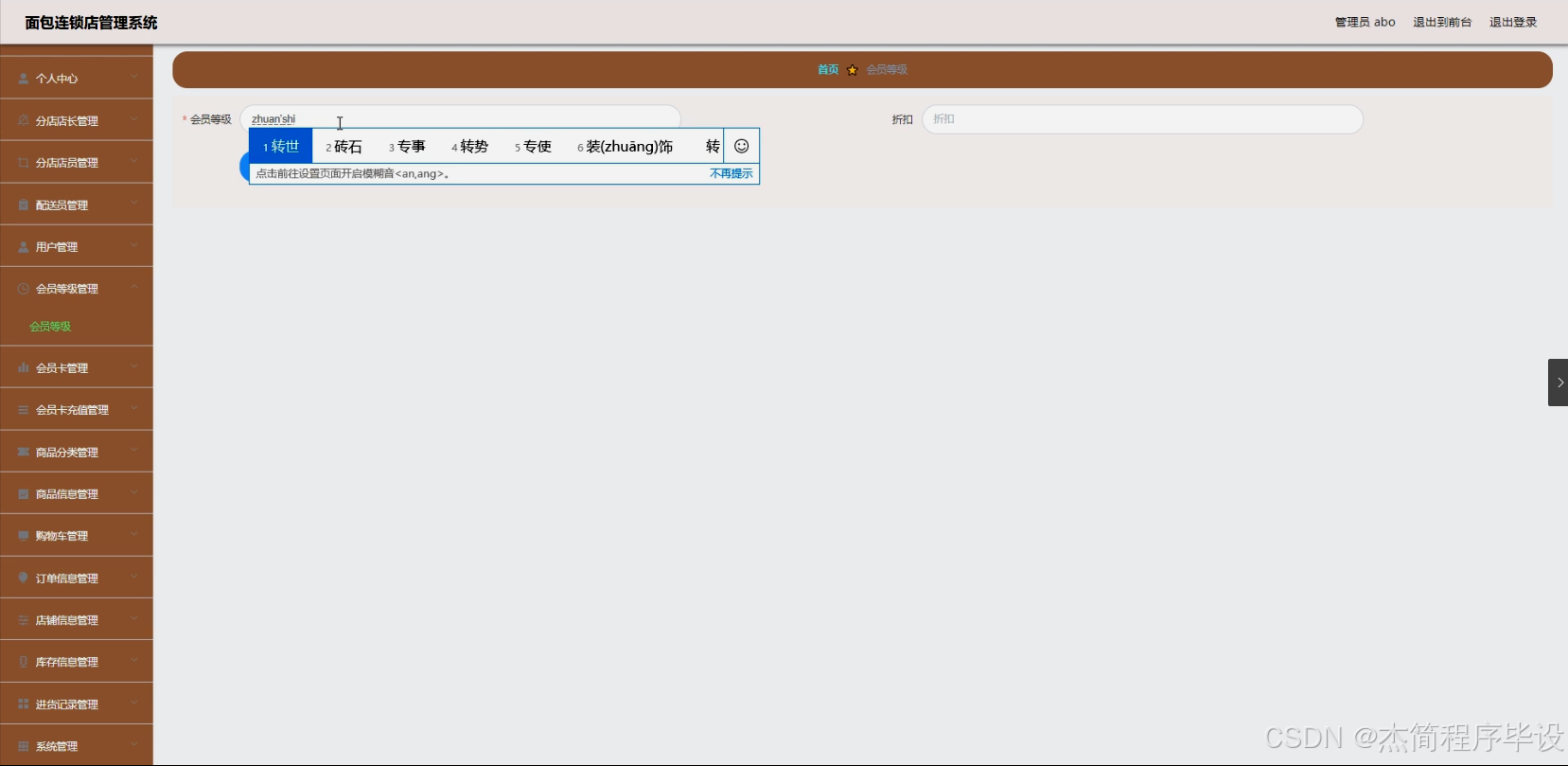Click the 分店店长管理 sidebar icon
This screenshot has width=1568, height=766.
click(x=23, y=120)
